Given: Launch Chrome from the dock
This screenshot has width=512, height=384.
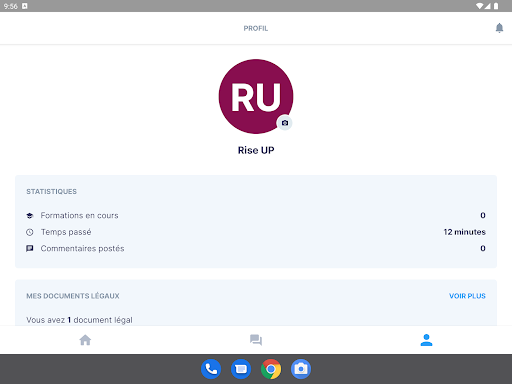Looking at the screenshot, I should coord(271,369).
